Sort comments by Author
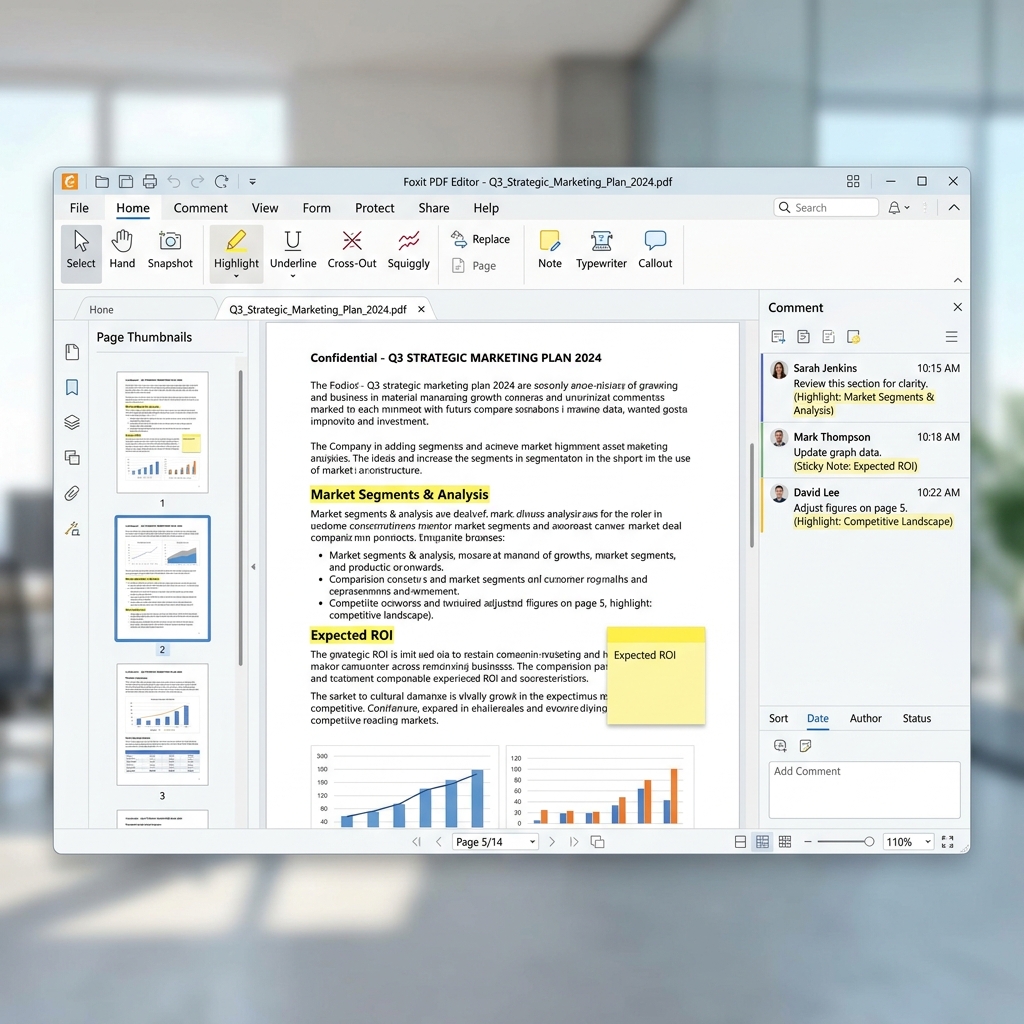The width and height of the screenshot is (1024, 1024). (x=865, y=718)
